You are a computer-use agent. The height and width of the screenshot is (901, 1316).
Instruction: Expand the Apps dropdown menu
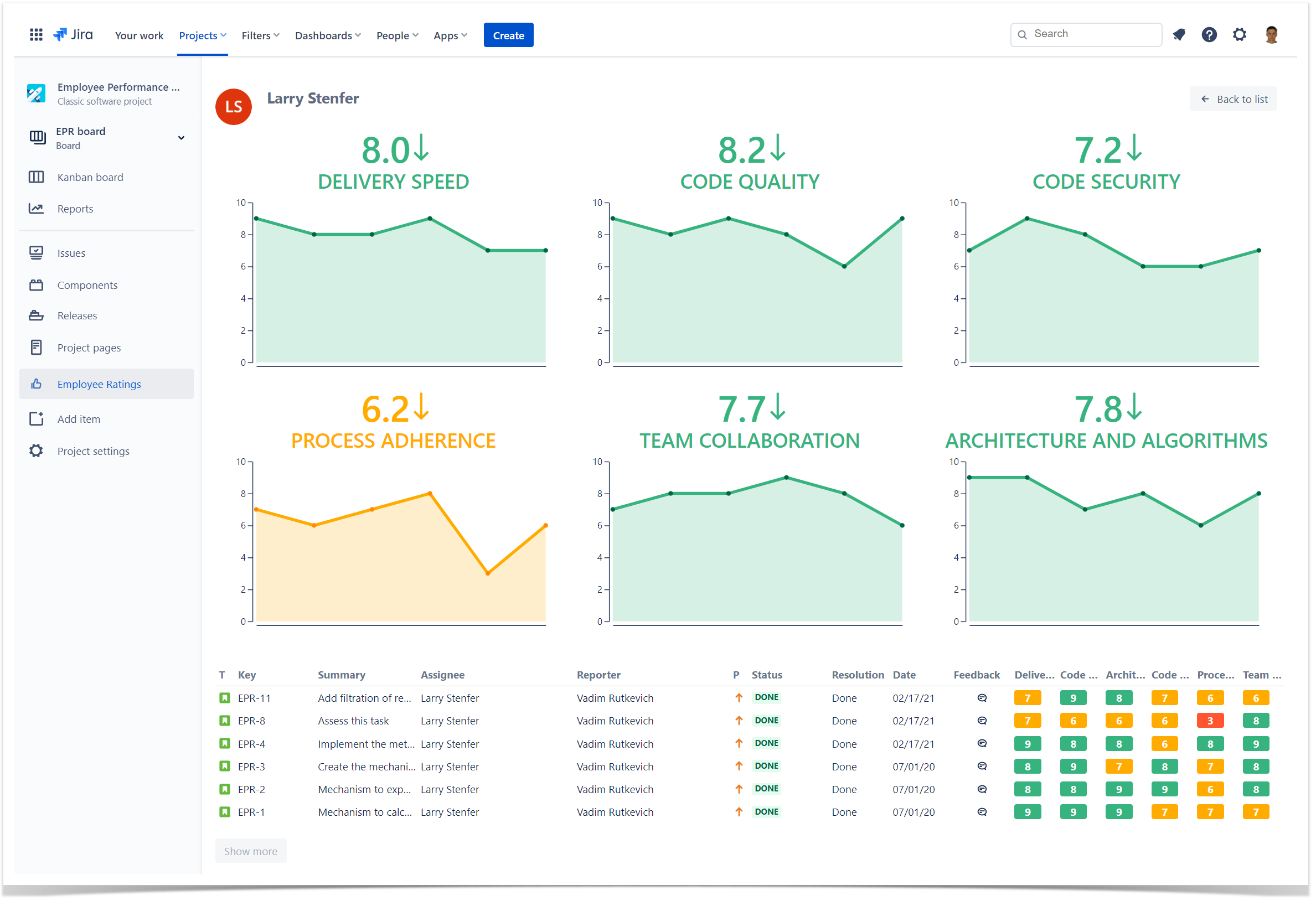pos(451,35)
